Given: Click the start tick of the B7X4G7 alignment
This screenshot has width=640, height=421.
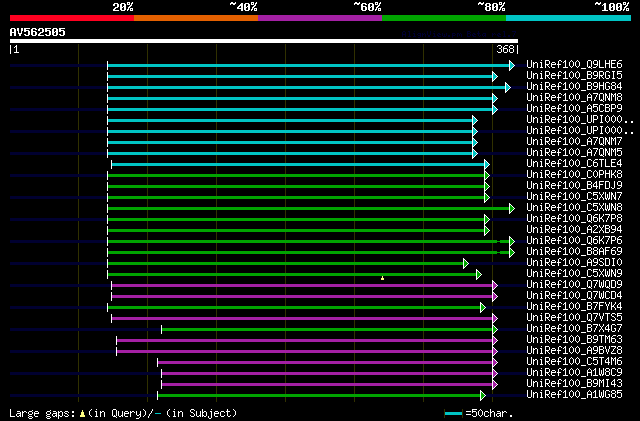Looking at the screenshot, I should pyautogui.click(x=161, y=330).
